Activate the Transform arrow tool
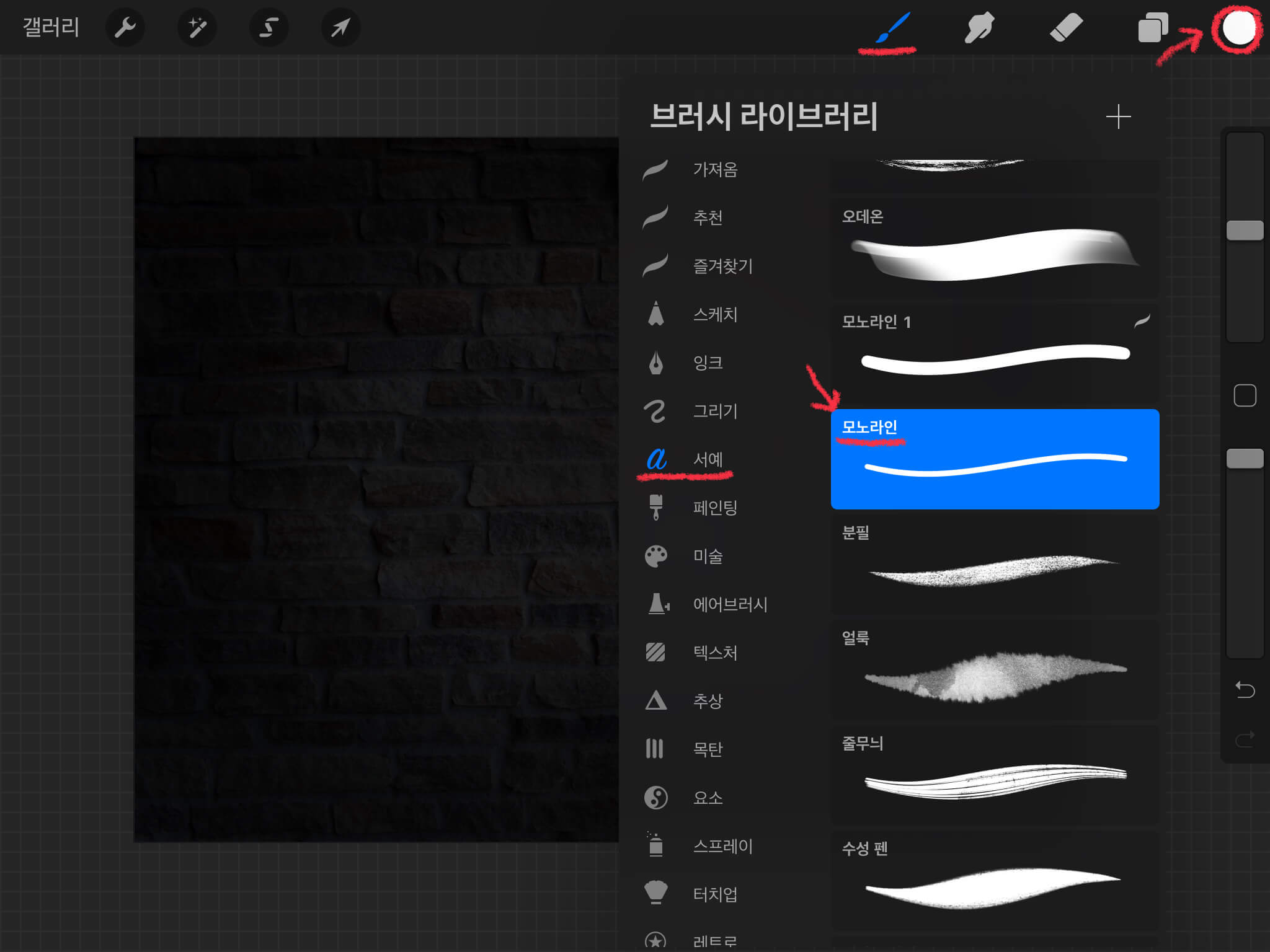This screenshot has width=1270, height=952. [x=340, y=27]
